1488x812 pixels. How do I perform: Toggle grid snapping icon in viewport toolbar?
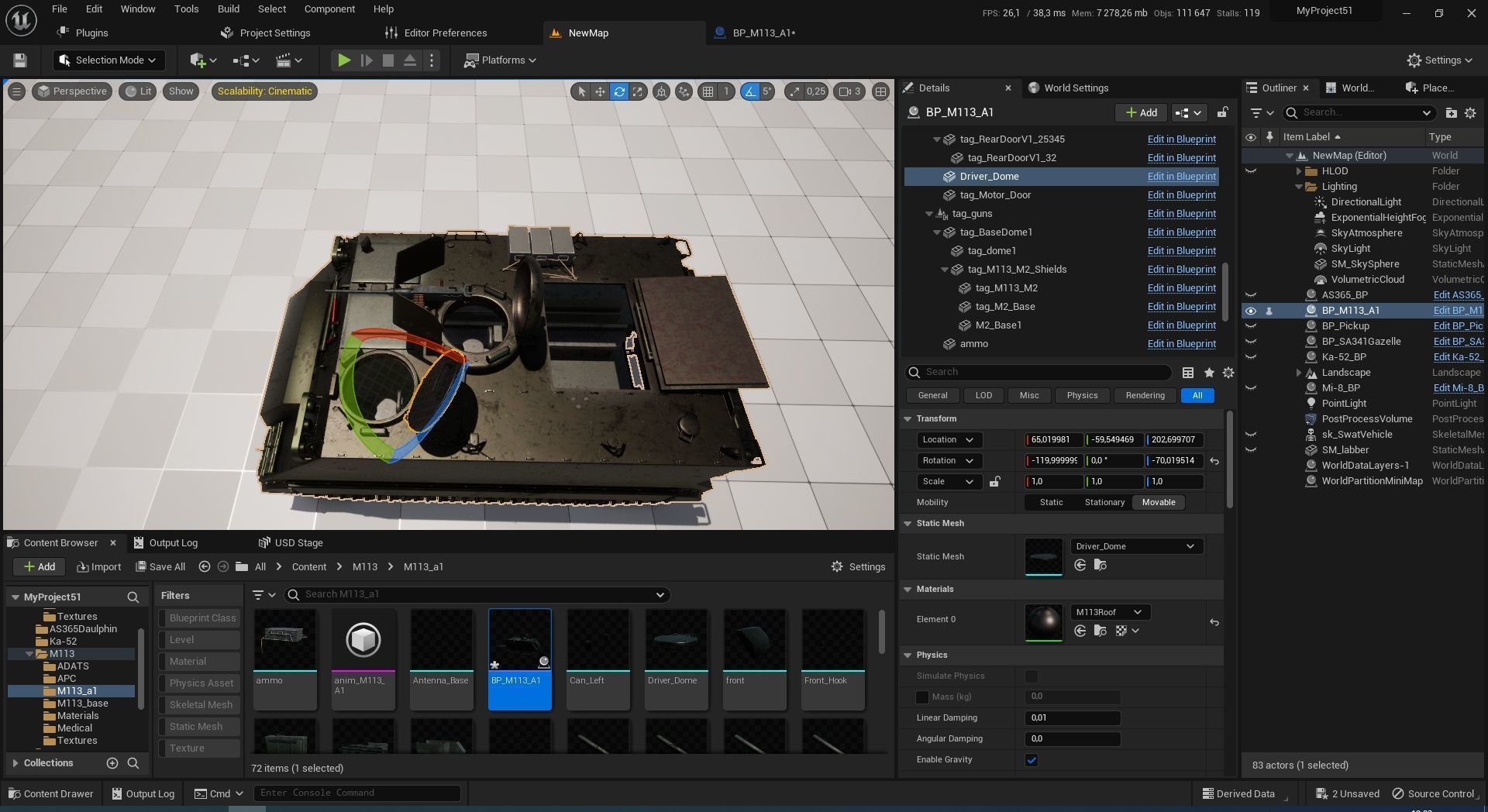pos(708,91)
